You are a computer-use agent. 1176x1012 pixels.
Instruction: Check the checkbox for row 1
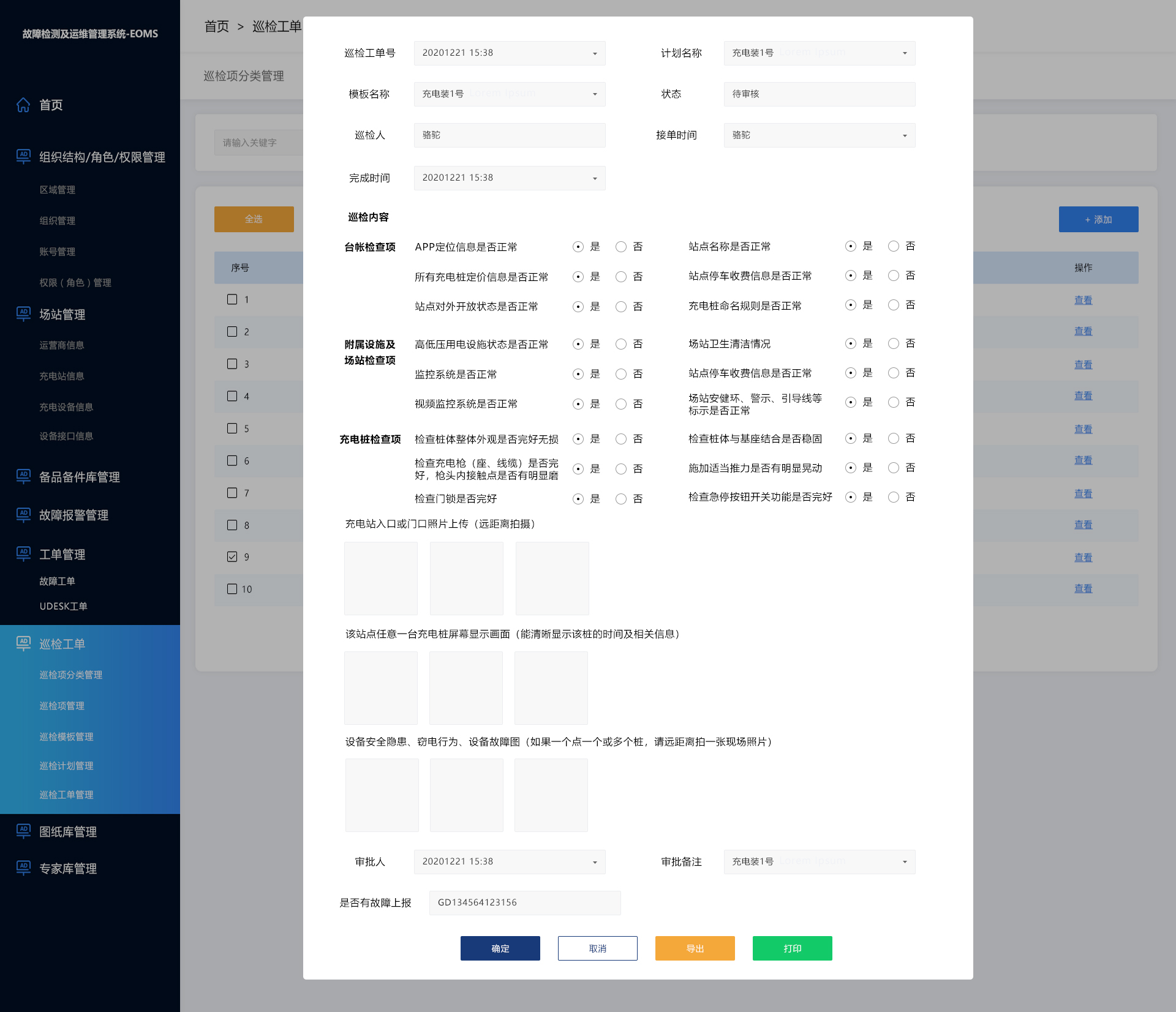coord(232,299)
